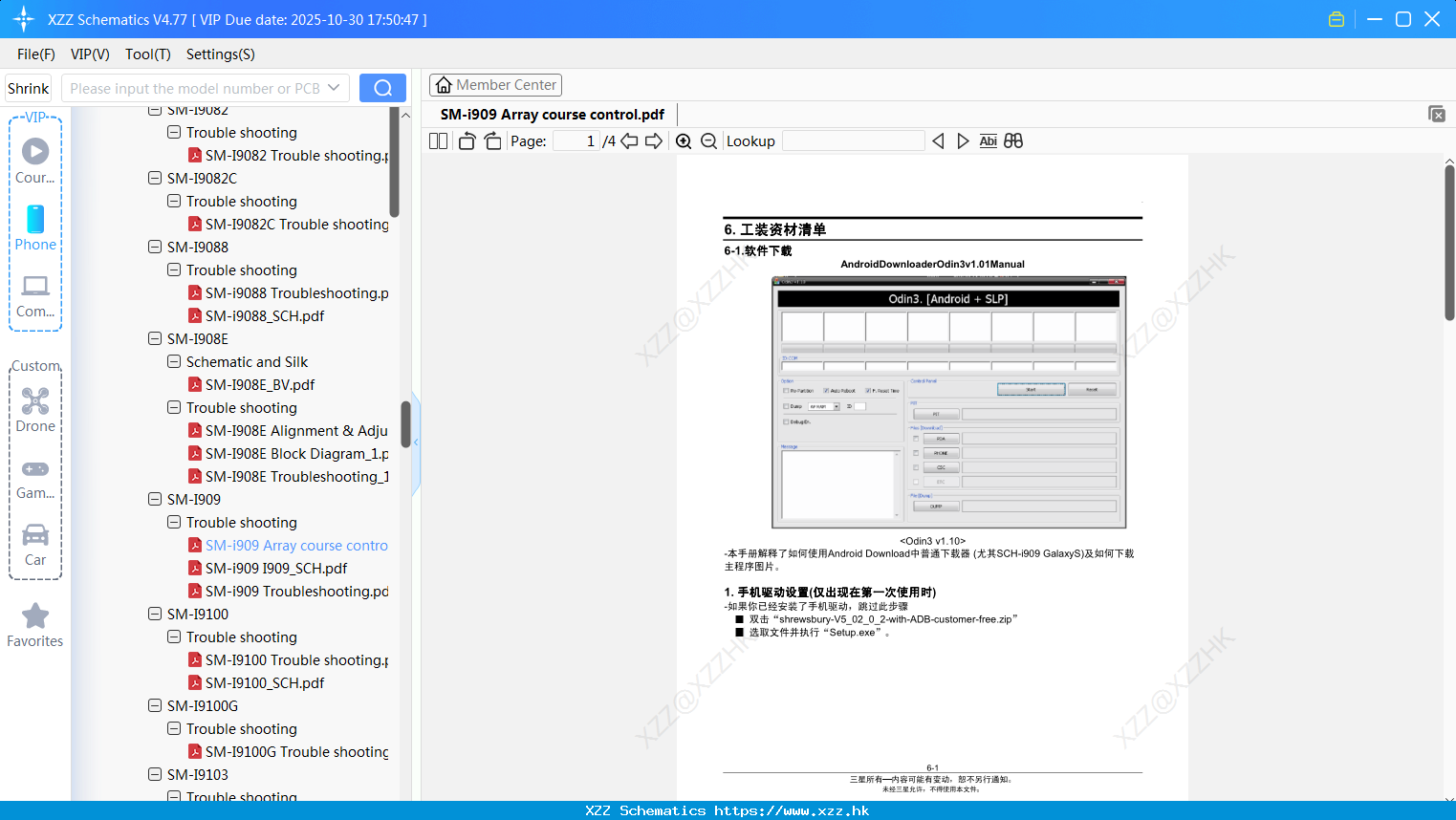
Task: Open Course section in VIP sidebar
Action: 35,161
